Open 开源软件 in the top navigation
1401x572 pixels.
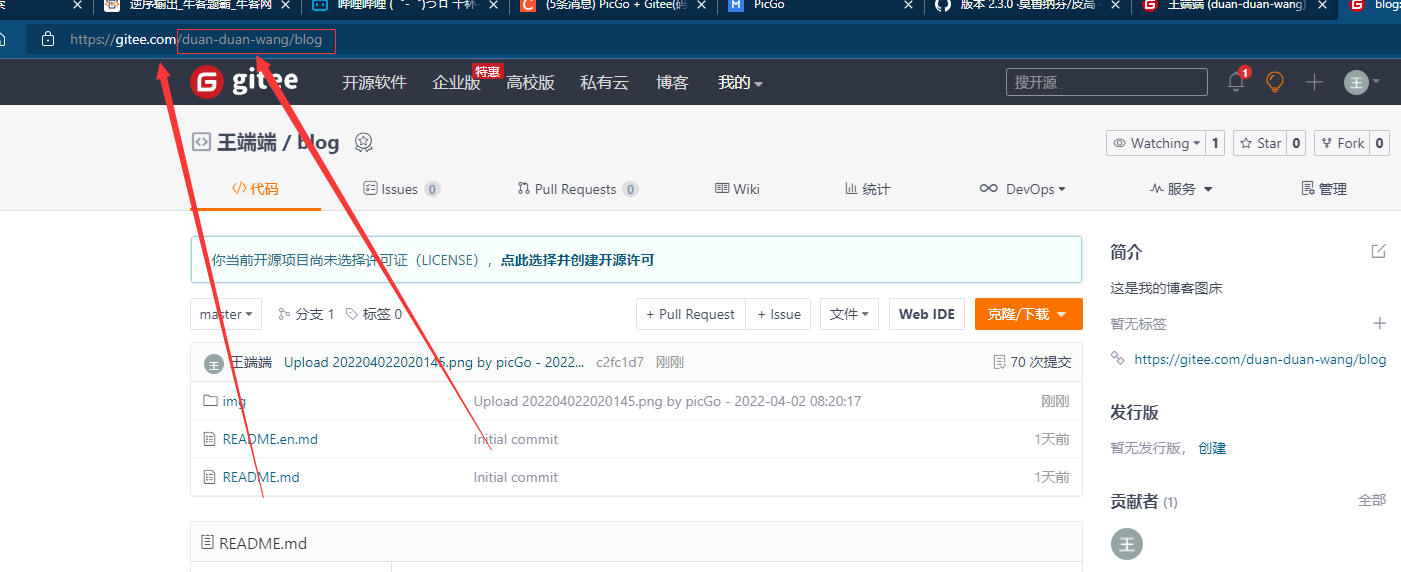pos(374,82)
